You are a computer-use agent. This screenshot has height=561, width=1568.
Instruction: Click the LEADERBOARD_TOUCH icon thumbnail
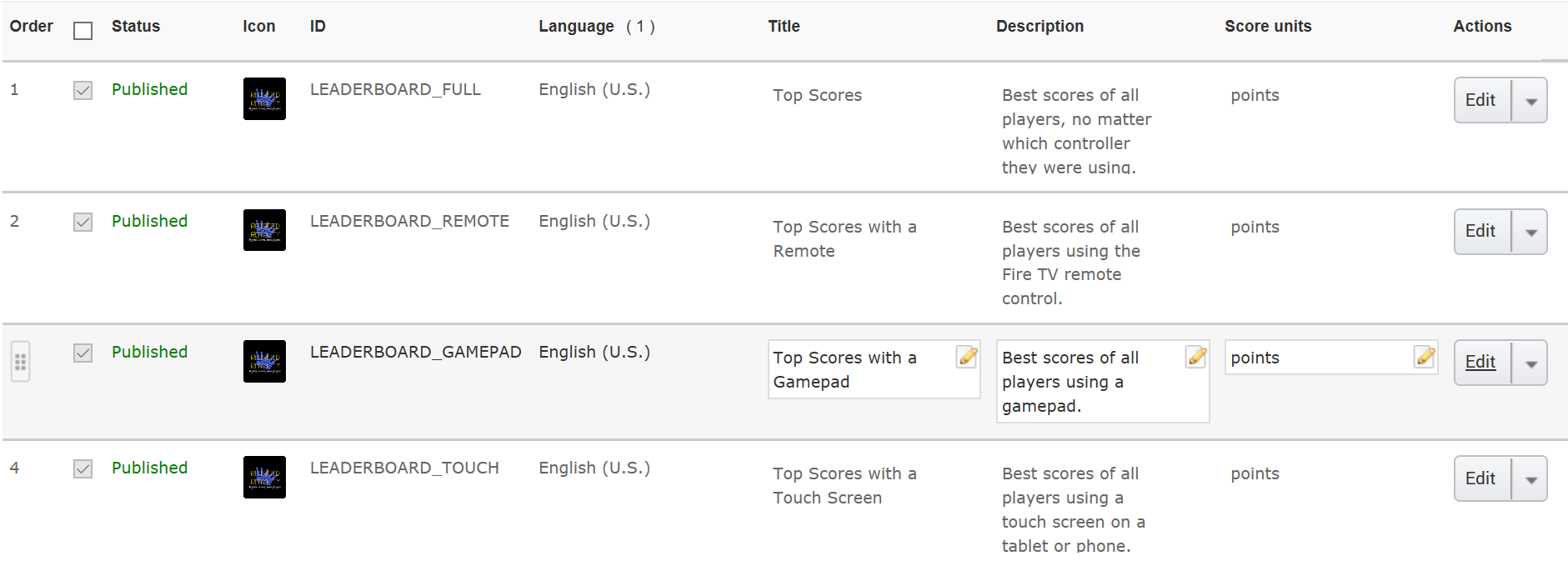pos(264,477)
